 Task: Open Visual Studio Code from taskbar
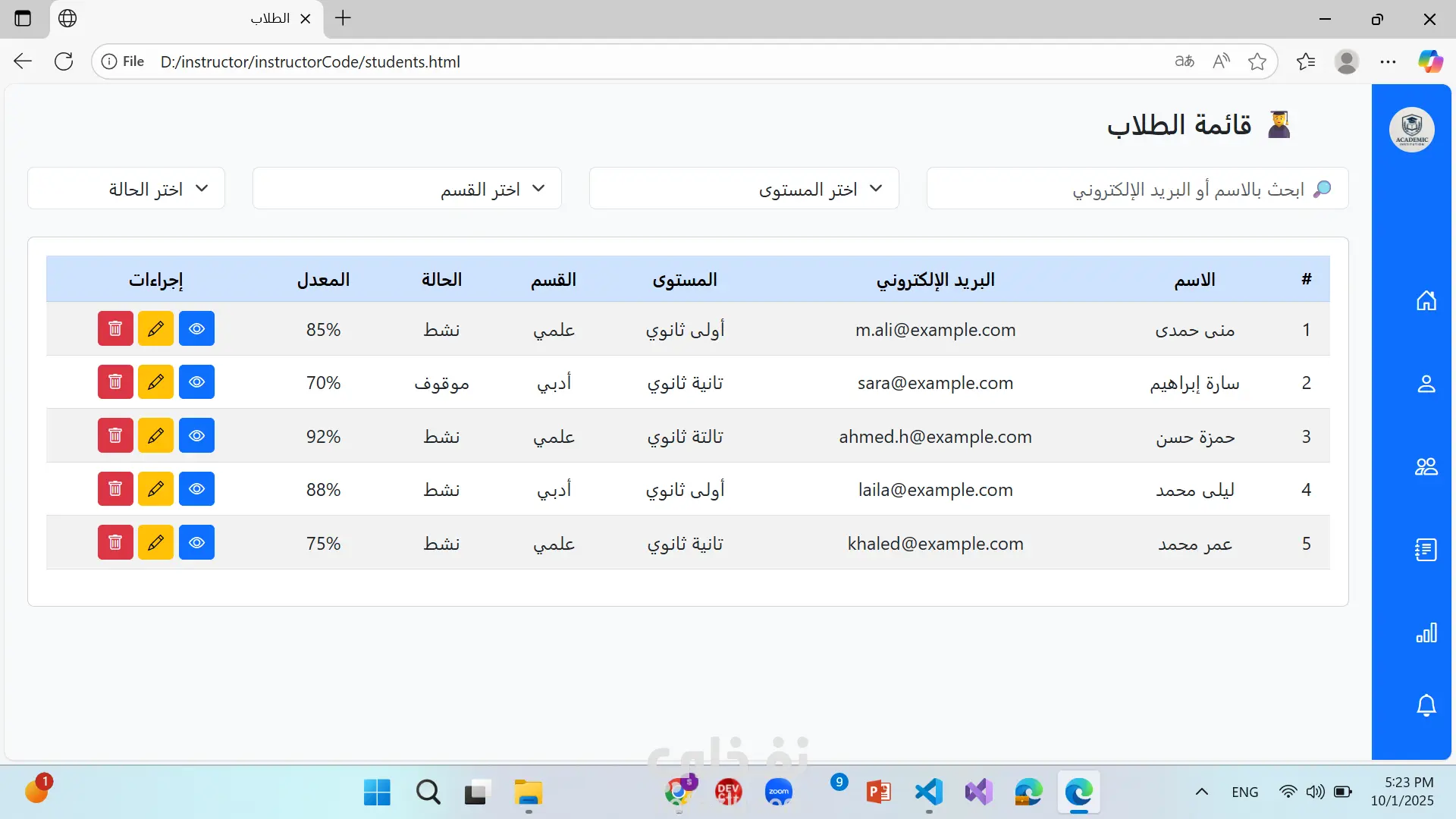[x=928, y=792]
